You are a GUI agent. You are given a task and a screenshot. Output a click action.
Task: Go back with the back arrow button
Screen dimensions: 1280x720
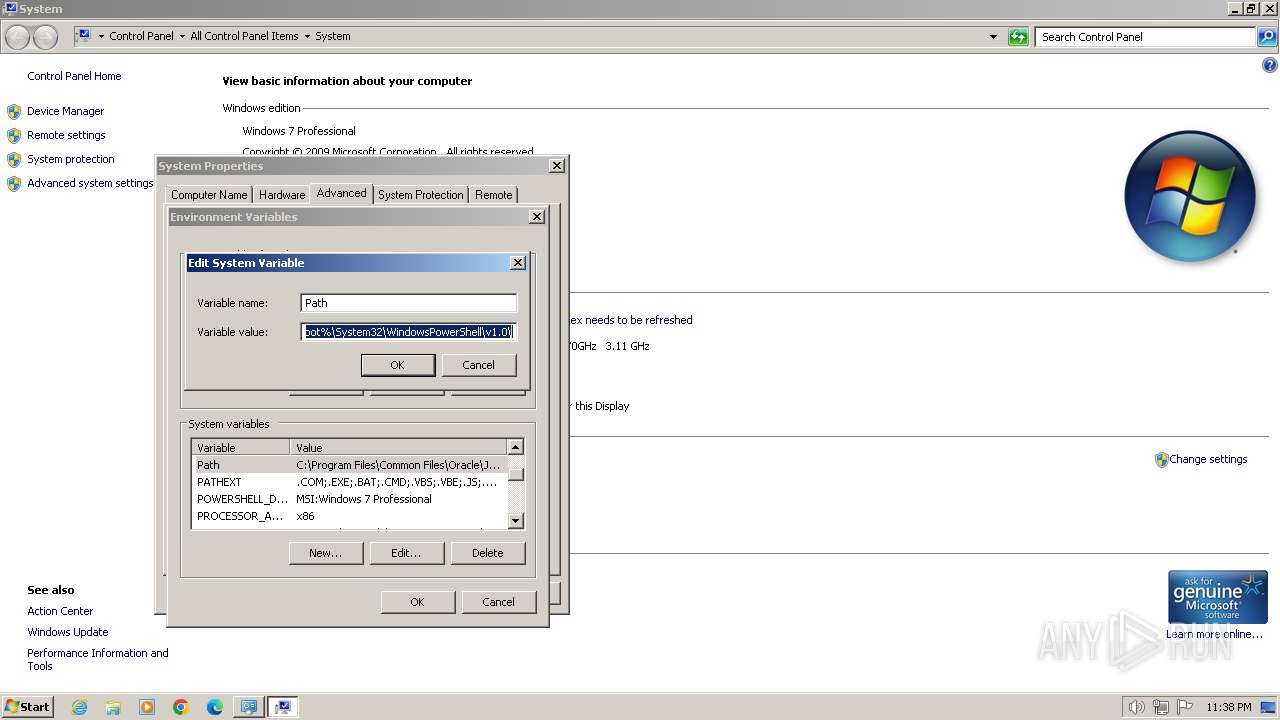(18, 37)
